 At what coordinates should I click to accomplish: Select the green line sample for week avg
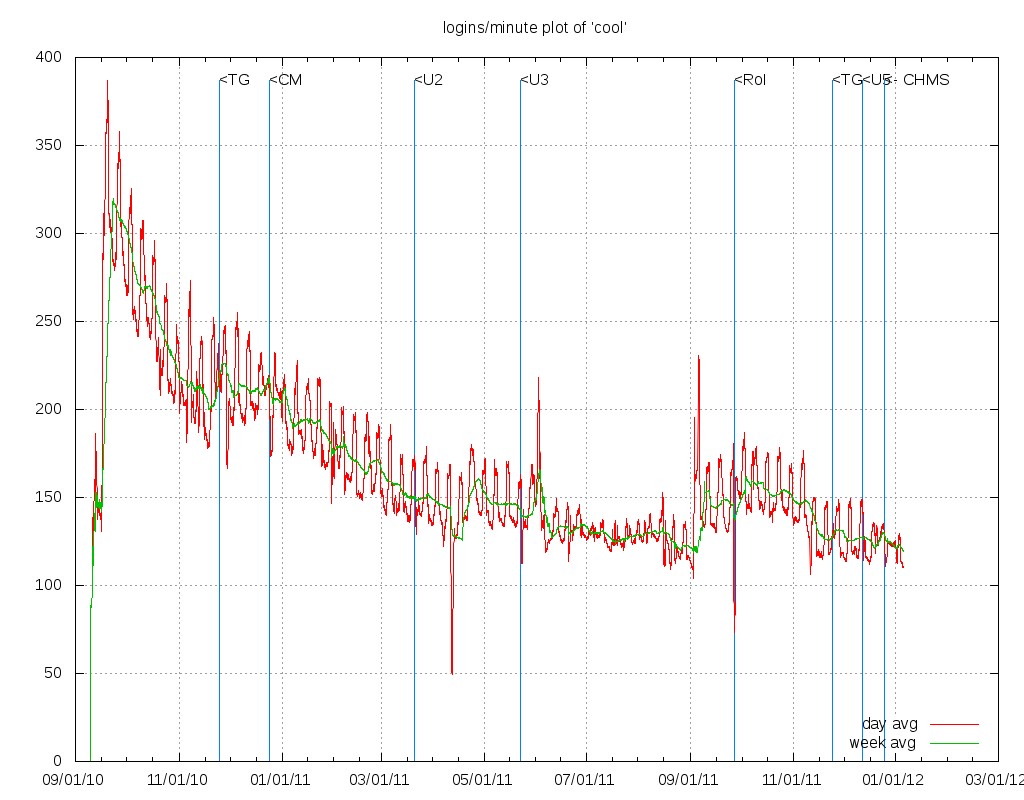click(954, 743)
